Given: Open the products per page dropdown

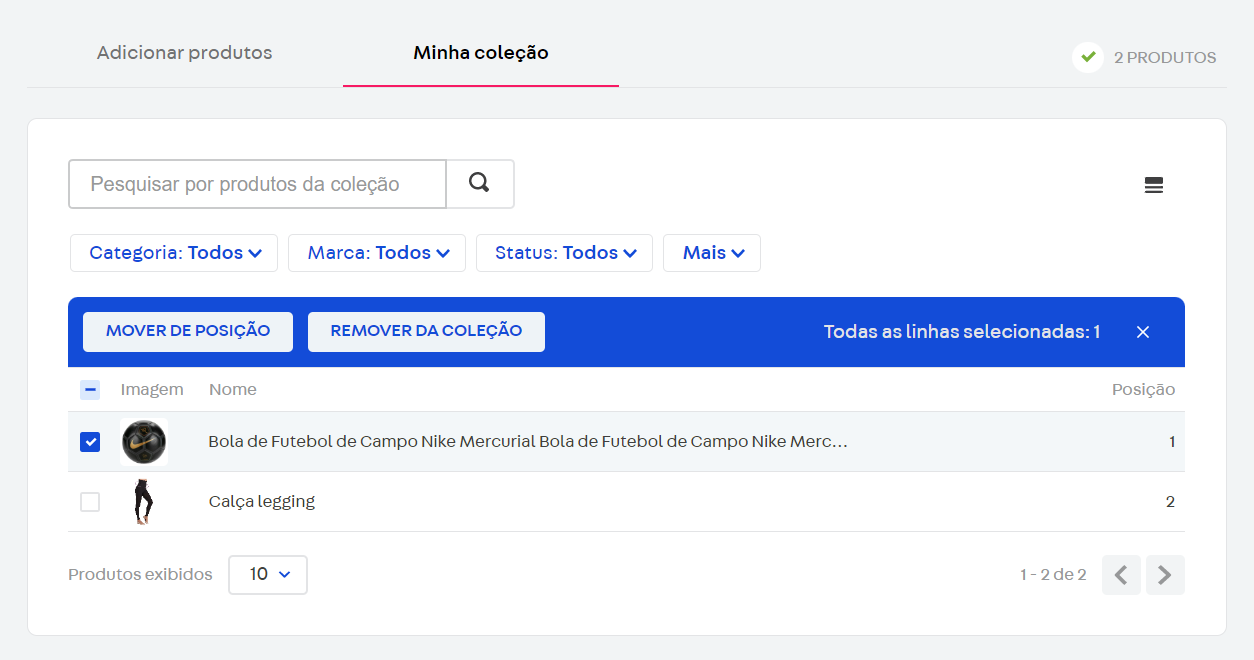Looking at the screenshot, I should [x=267, y=575].
